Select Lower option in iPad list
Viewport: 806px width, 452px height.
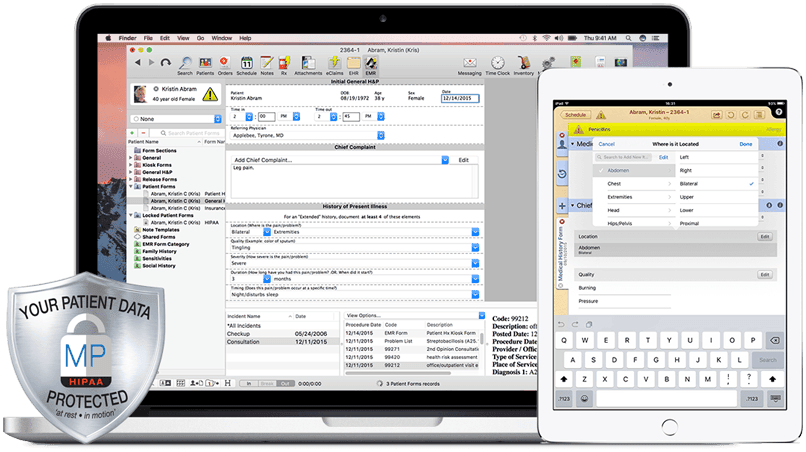[x=717, y=210]
